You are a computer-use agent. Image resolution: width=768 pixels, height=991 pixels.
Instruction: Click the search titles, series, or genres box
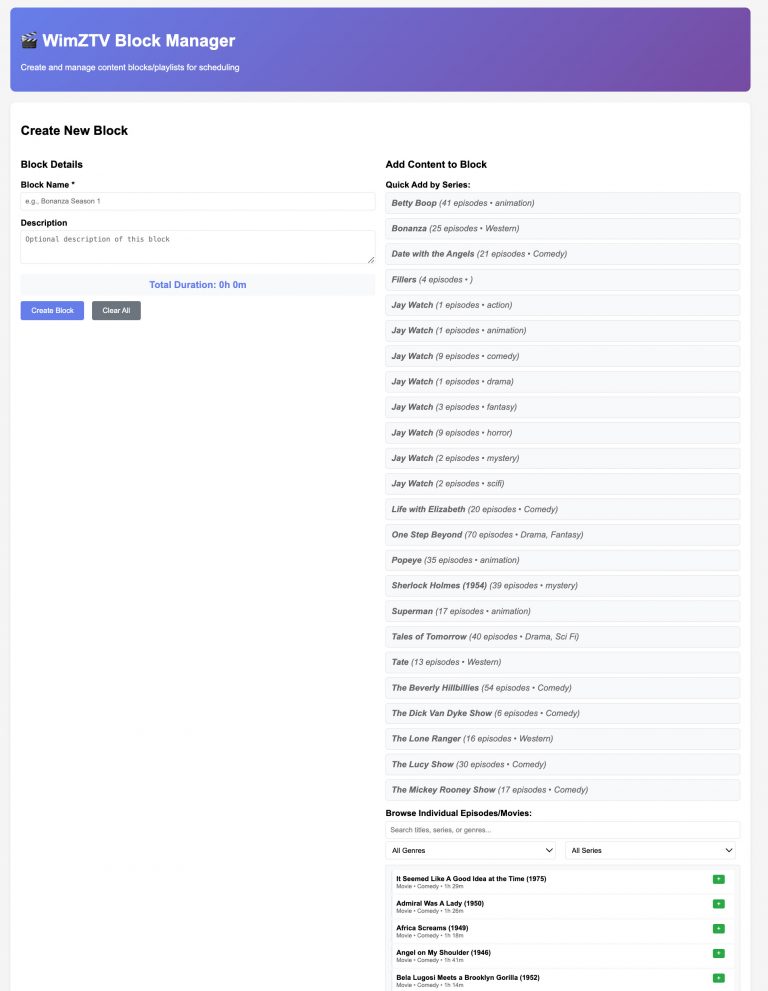pyautogui.click(x=562, y=830)
